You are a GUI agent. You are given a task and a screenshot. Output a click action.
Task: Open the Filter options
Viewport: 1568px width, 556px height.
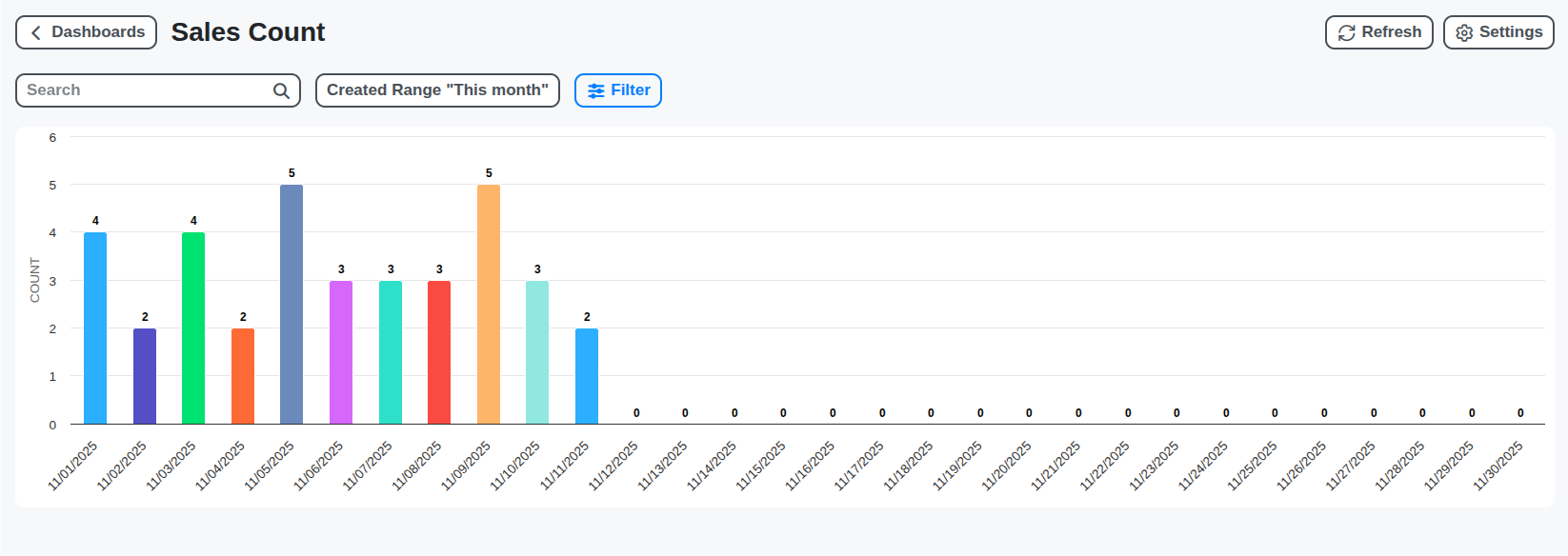(x=618, y=90)
